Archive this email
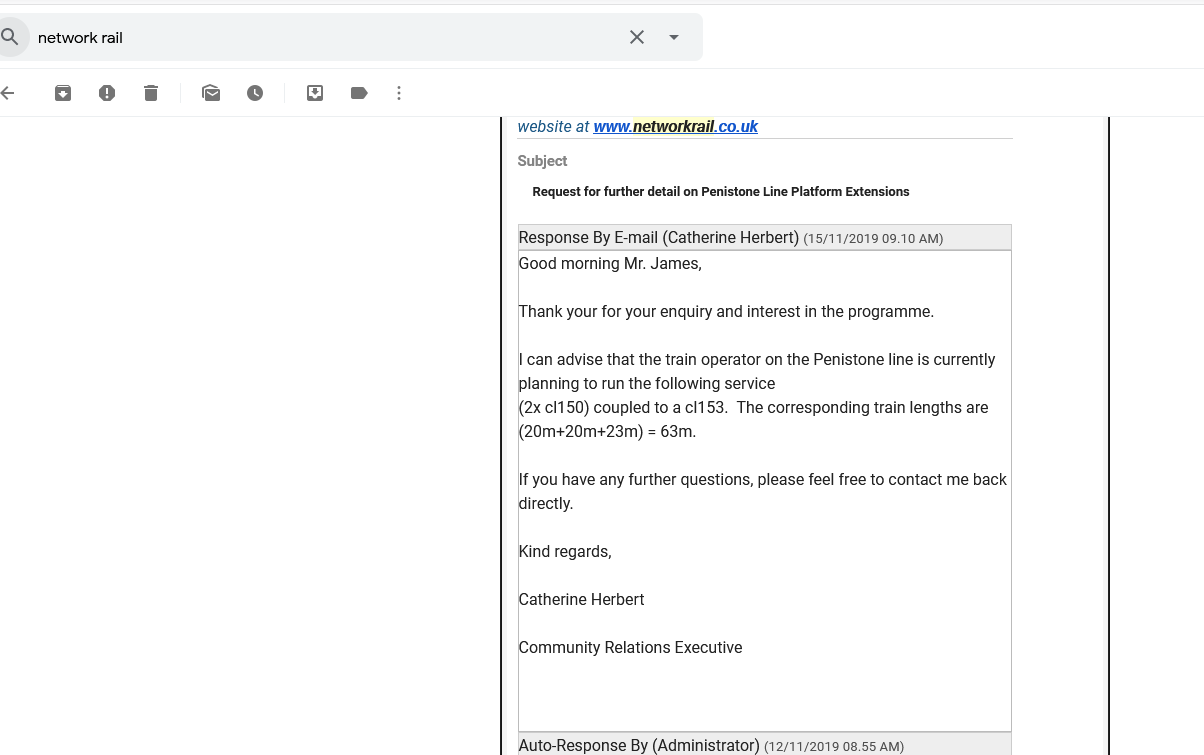The height and width of the screenshot is (755, 1204). [x=63, y=93]
